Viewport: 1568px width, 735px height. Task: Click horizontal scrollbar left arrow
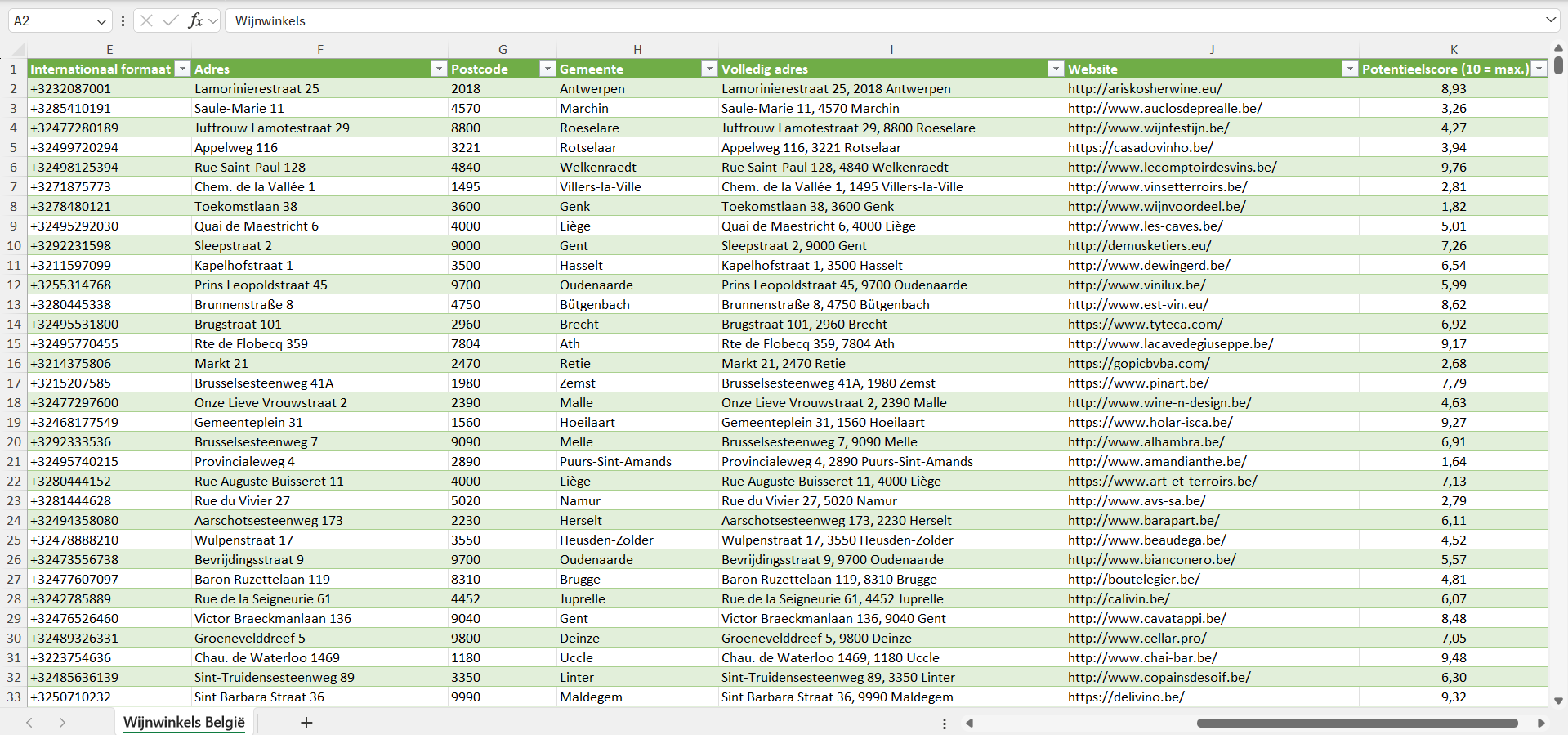point(970,723)
